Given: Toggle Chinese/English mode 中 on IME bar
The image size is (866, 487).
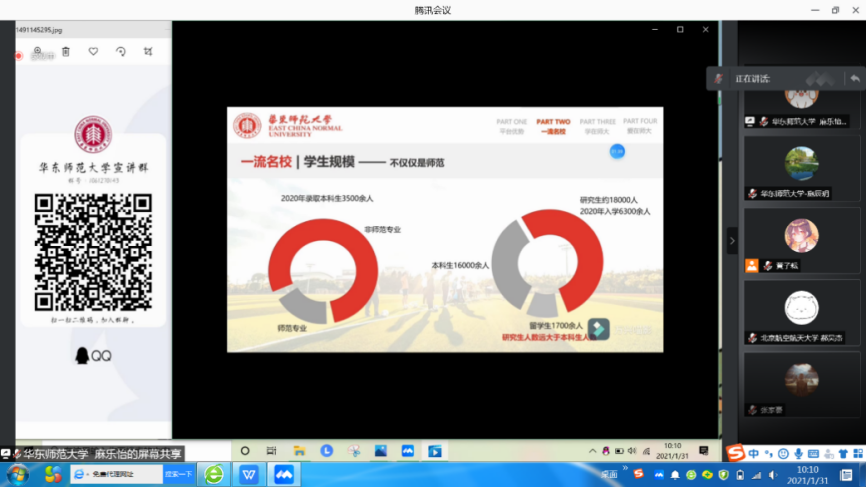Looking at the screenshot, I should click(x=753, y=453).
